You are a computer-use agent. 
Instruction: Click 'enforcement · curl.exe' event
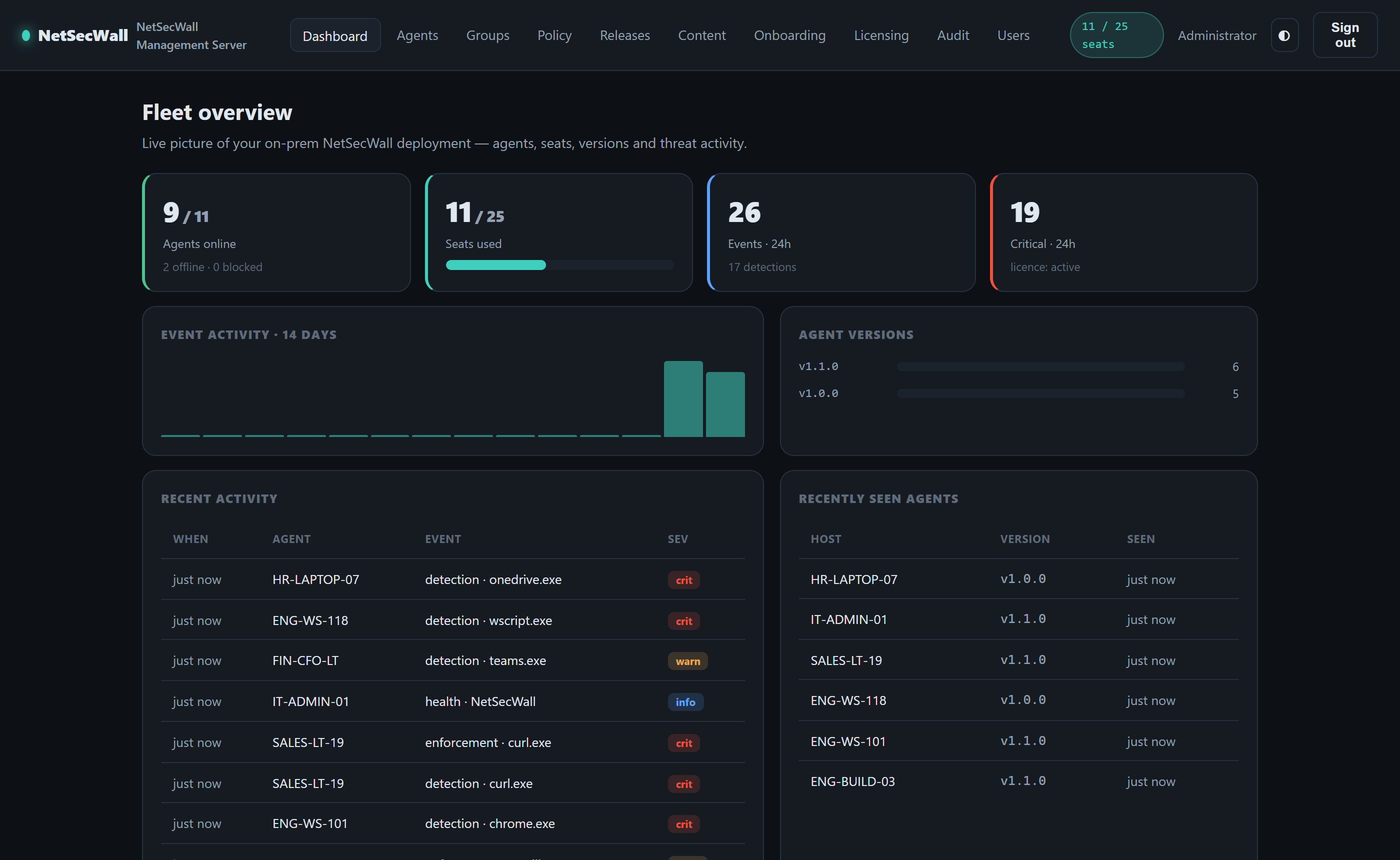(x=488, y=742)
